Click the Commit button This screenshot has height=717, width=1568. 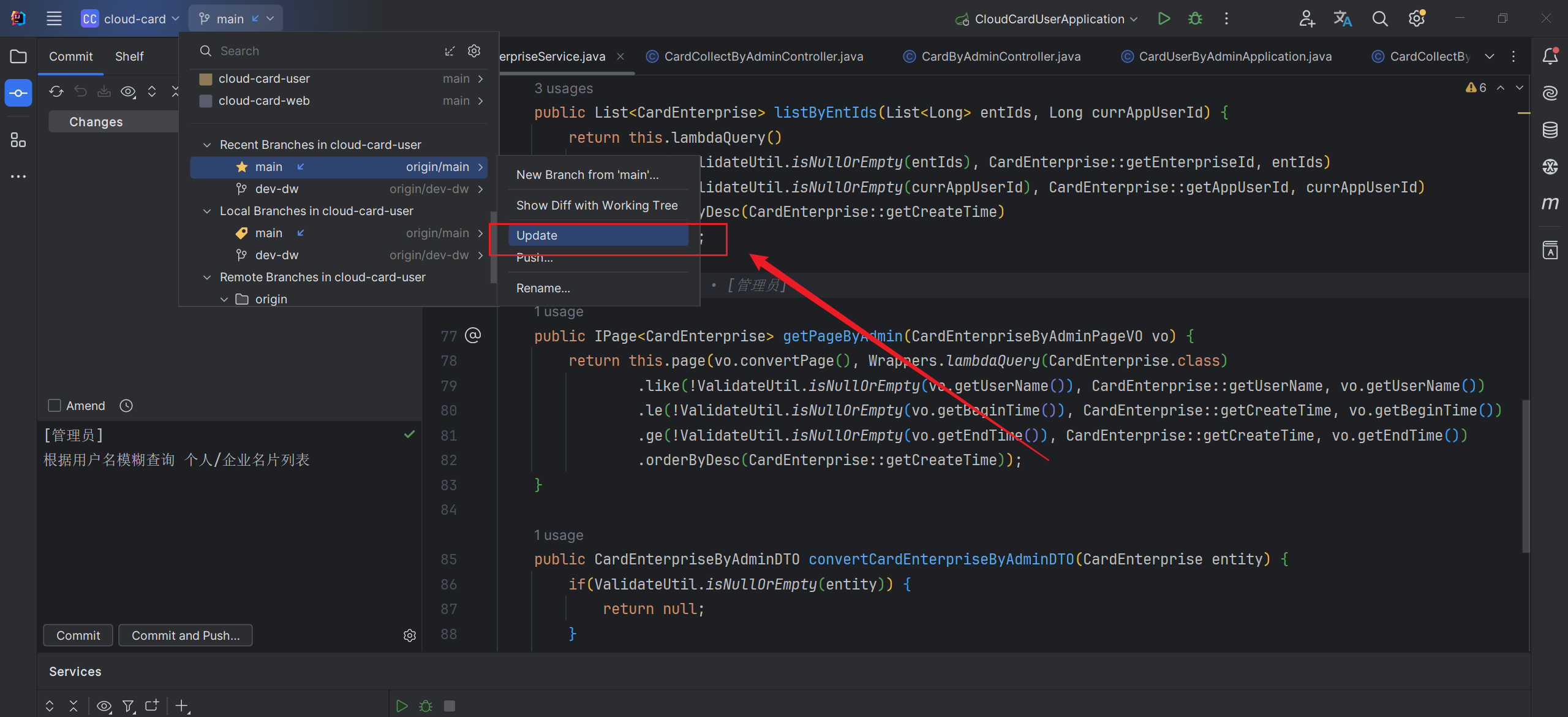[x=78, y=635]
